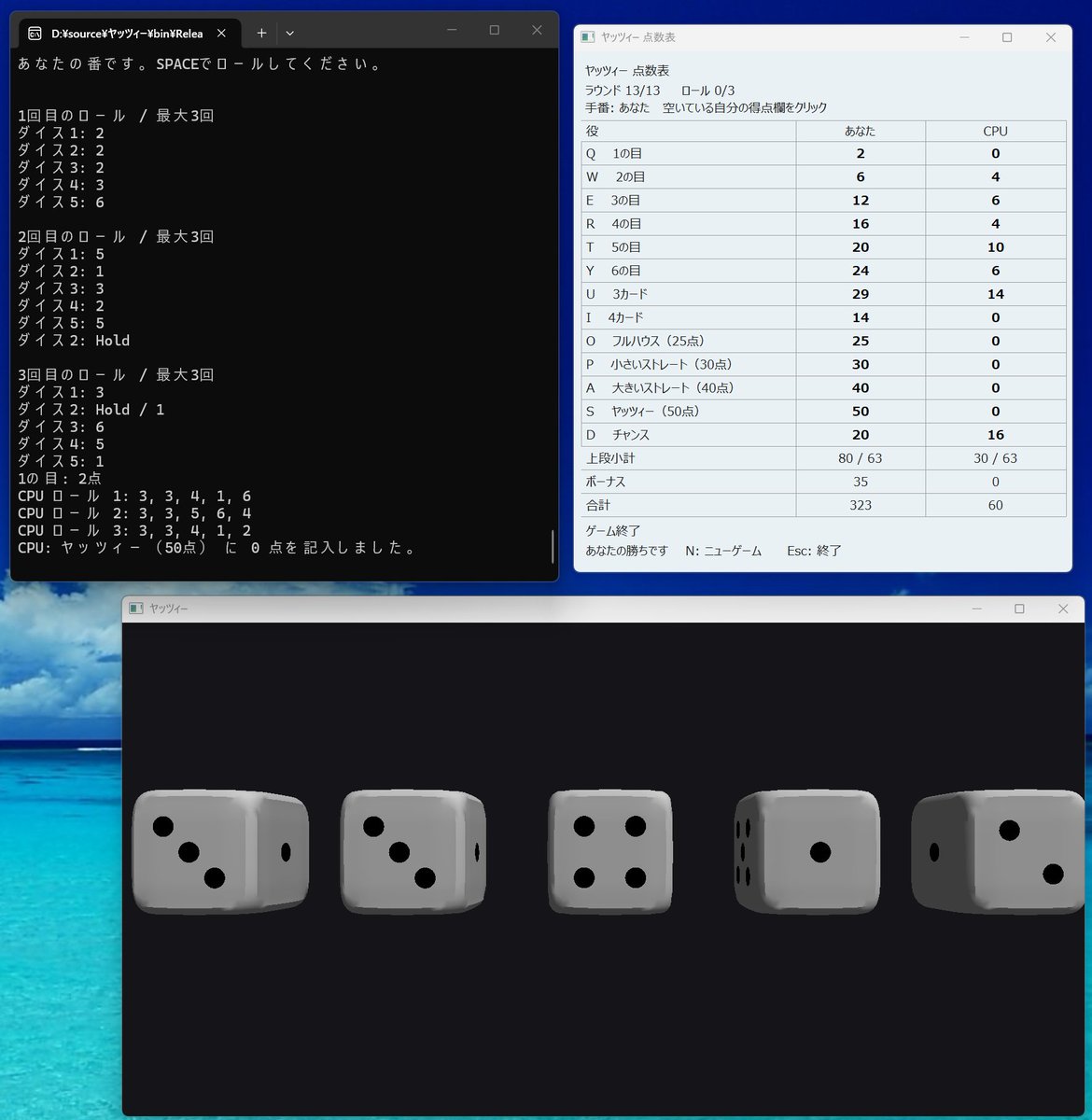Click your 大きいストレート score showing 40
This screenshot has width=1092, height=1120.
861,387
